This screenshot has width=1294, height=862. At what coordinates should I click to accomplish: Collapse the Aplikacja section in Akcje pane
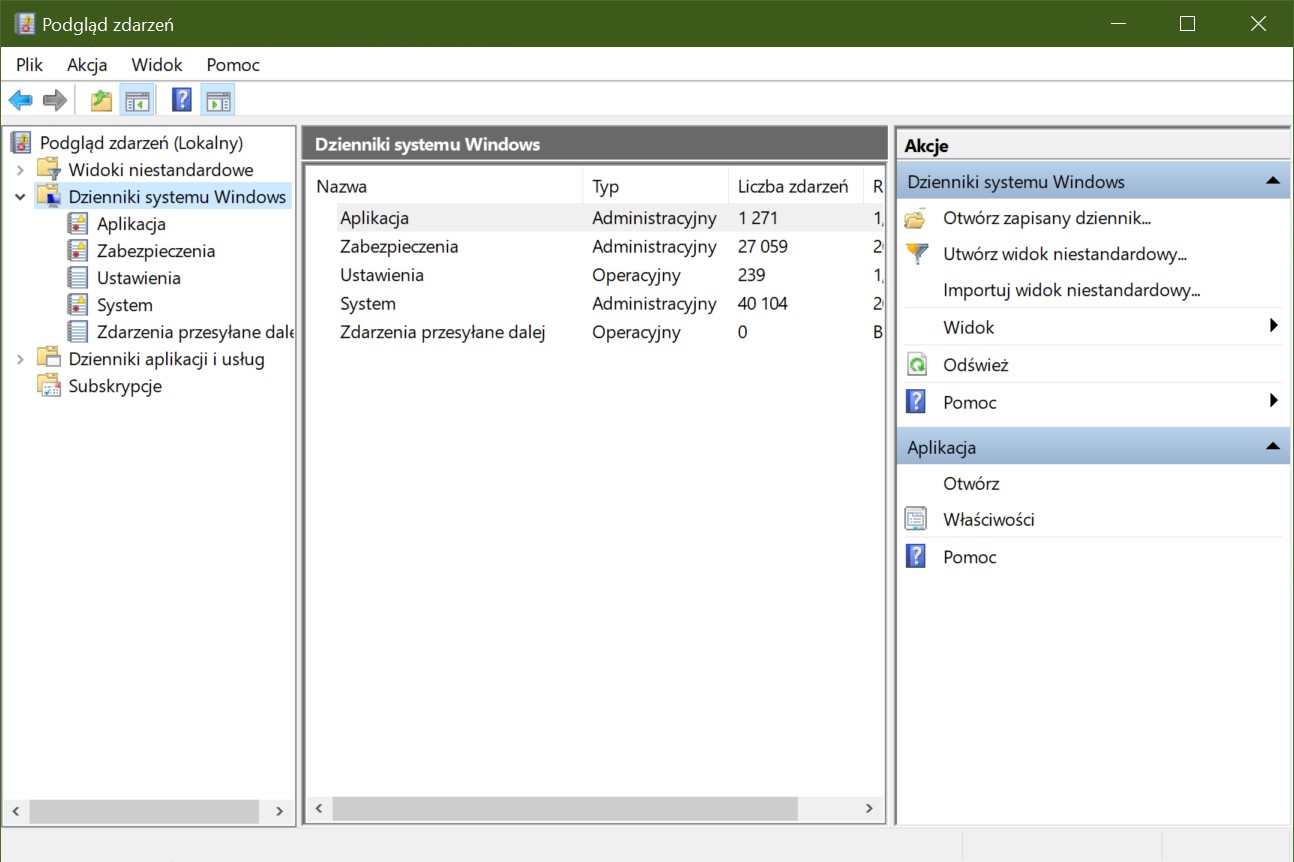click(1272, 447)
